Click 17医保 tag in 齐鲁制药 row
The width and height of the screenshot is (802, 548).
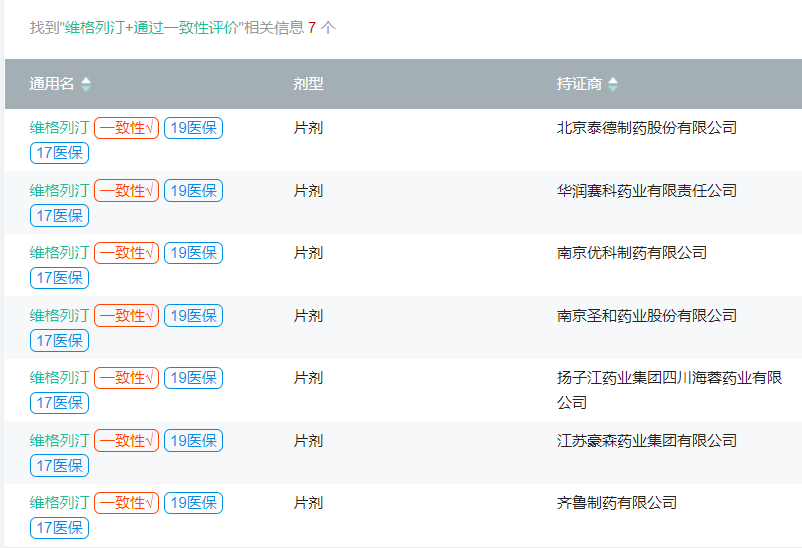pyautogui.click(x=59, y=528)
